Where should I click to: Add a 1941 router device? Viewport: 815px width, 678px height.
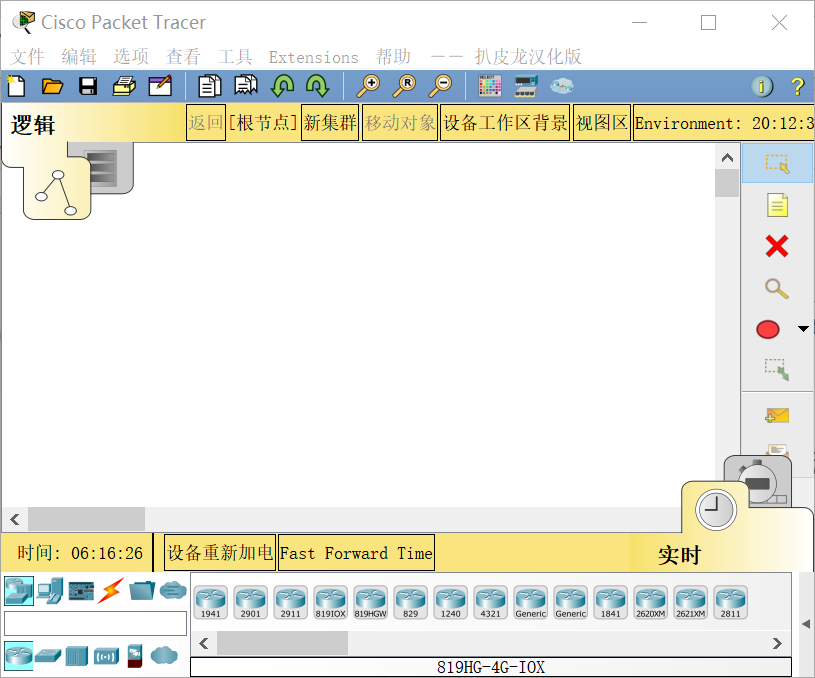(x=211, y=603)
